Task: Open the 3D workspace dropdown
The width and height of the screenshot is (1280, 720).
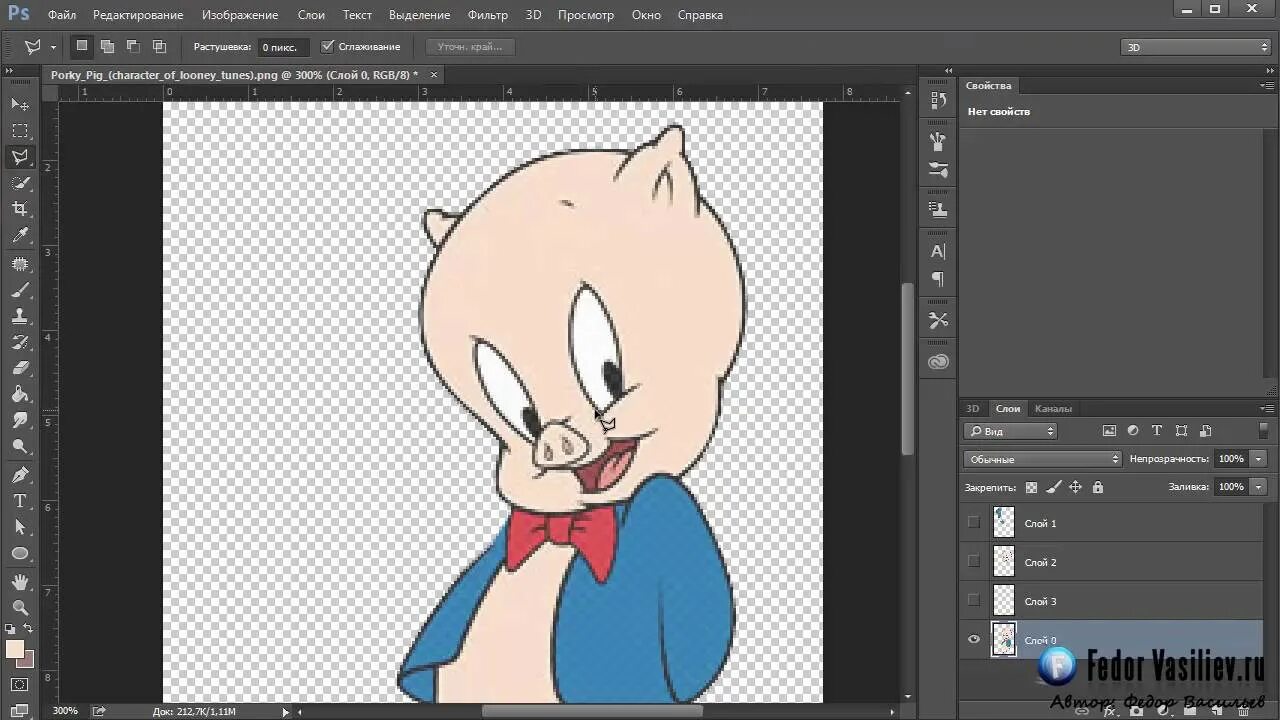Action: click(x=1195, y=47)
